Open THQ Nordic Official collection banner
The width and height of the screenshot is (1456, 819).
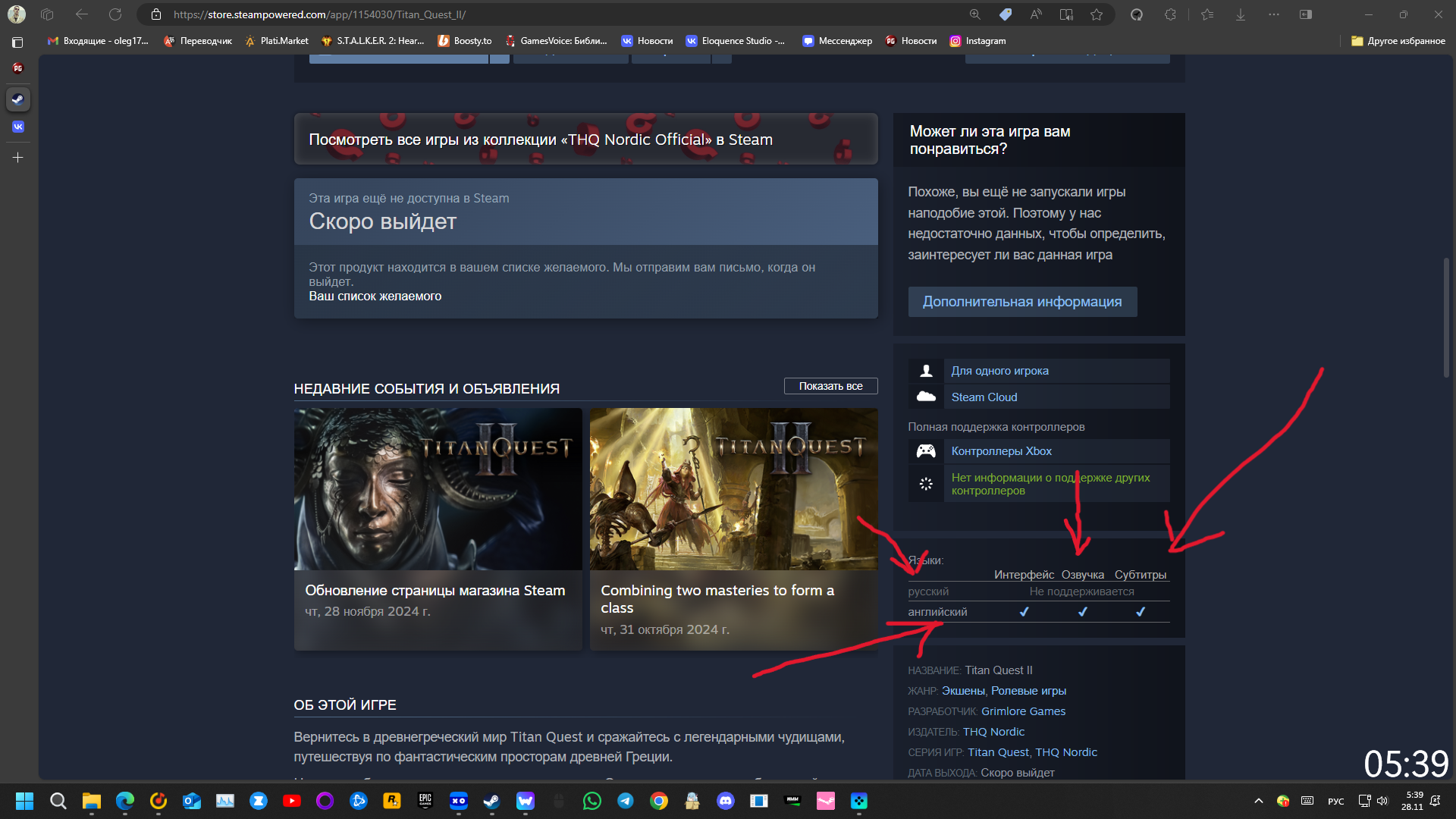[585, 139]
